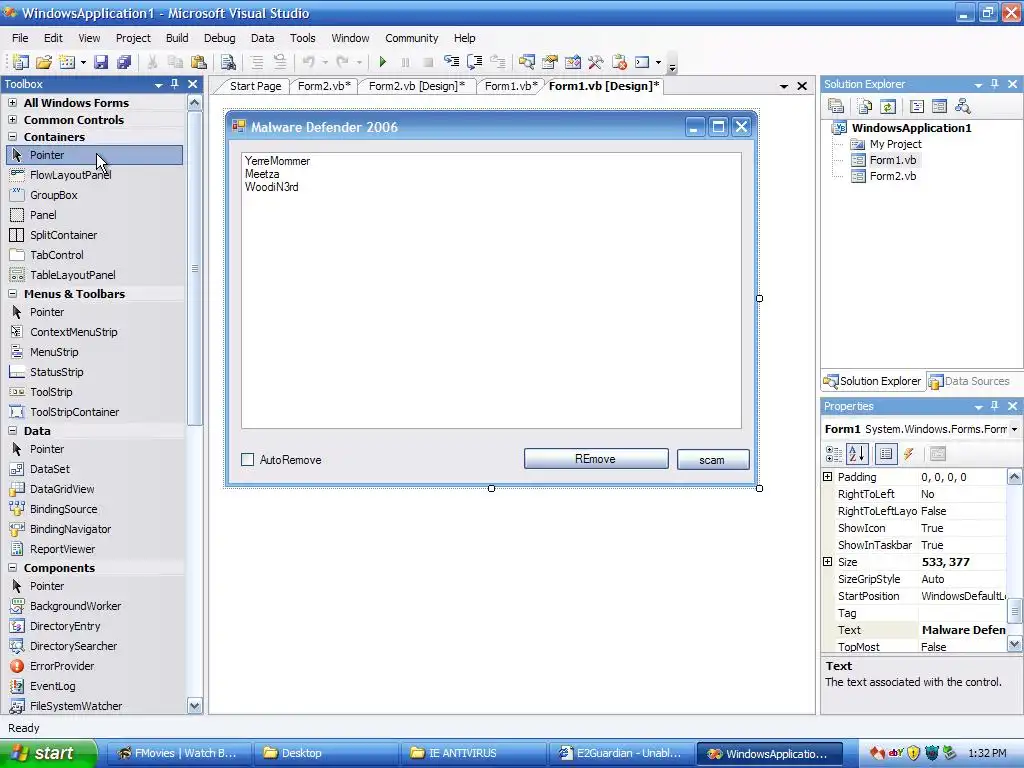Screen dimensions: 1024x768
Task: Click the Save All toolbar icon
Action: point(123,62)
